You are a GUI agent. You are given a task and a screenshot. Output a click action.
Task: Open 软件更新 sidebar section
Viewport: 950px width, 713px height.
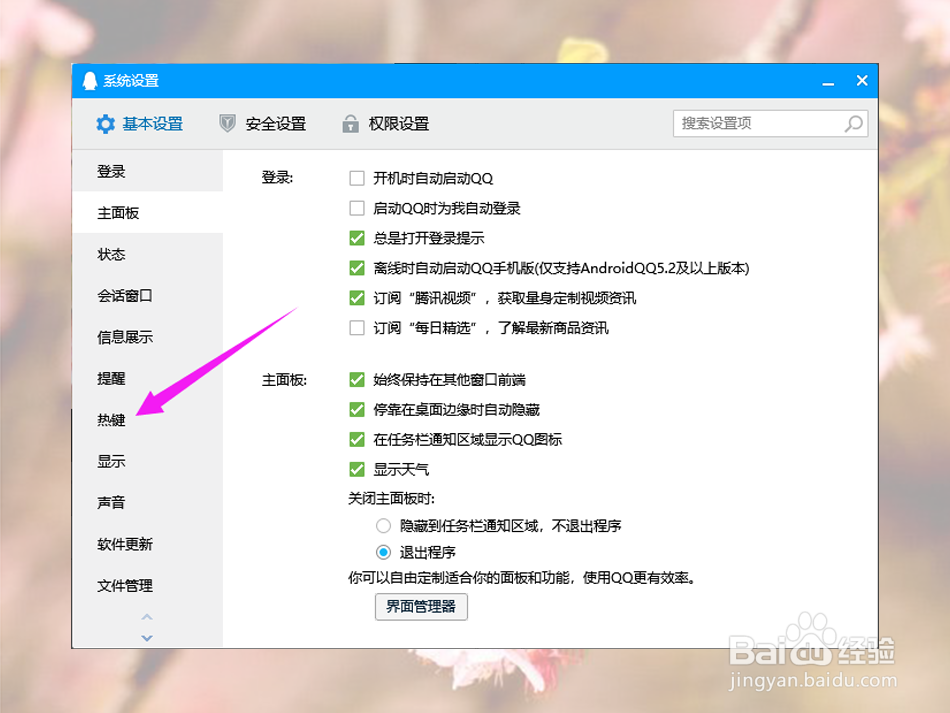click(147, 544)
